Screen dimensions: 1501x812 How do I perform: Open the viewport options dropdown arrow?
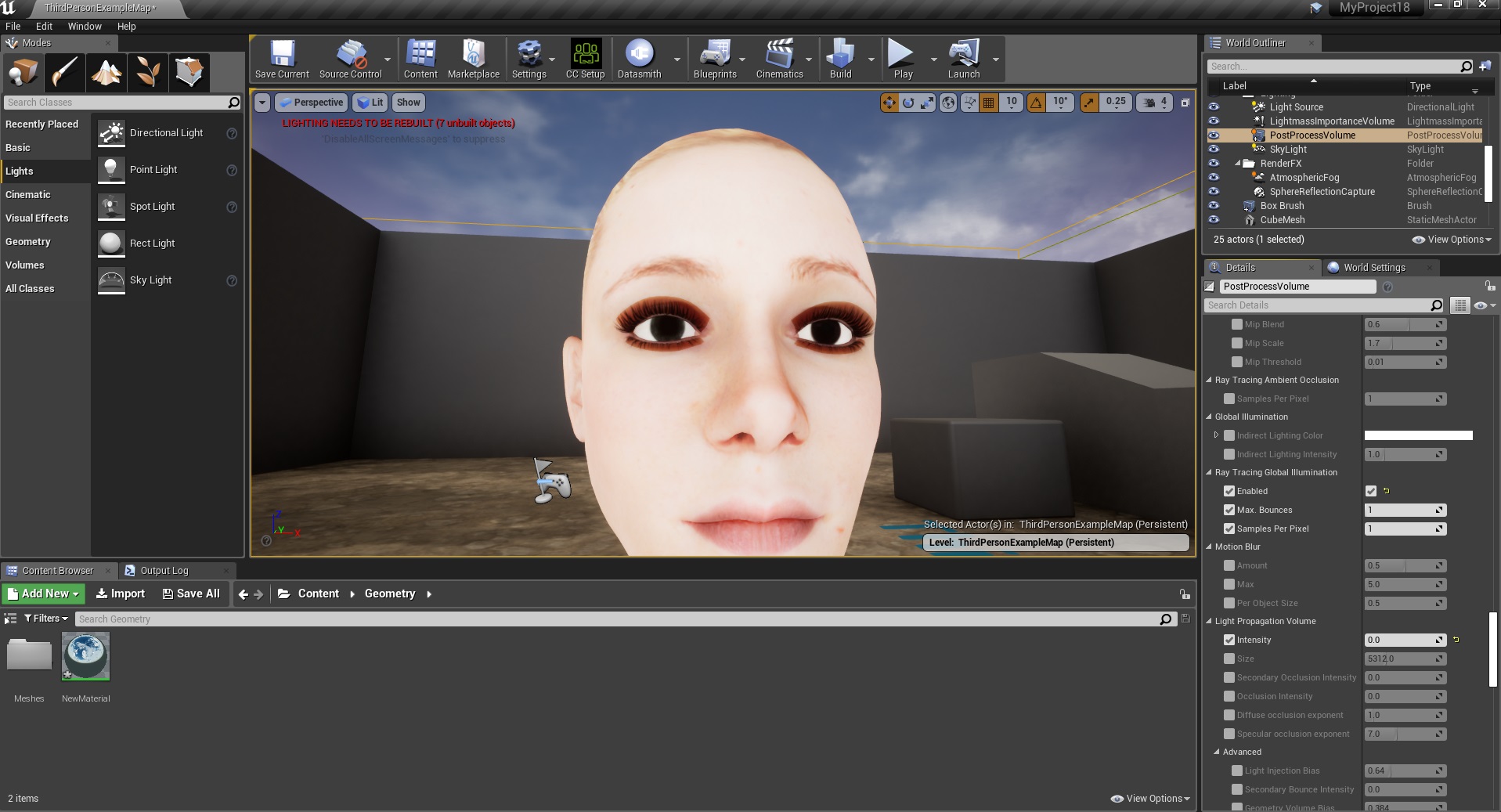262,103
